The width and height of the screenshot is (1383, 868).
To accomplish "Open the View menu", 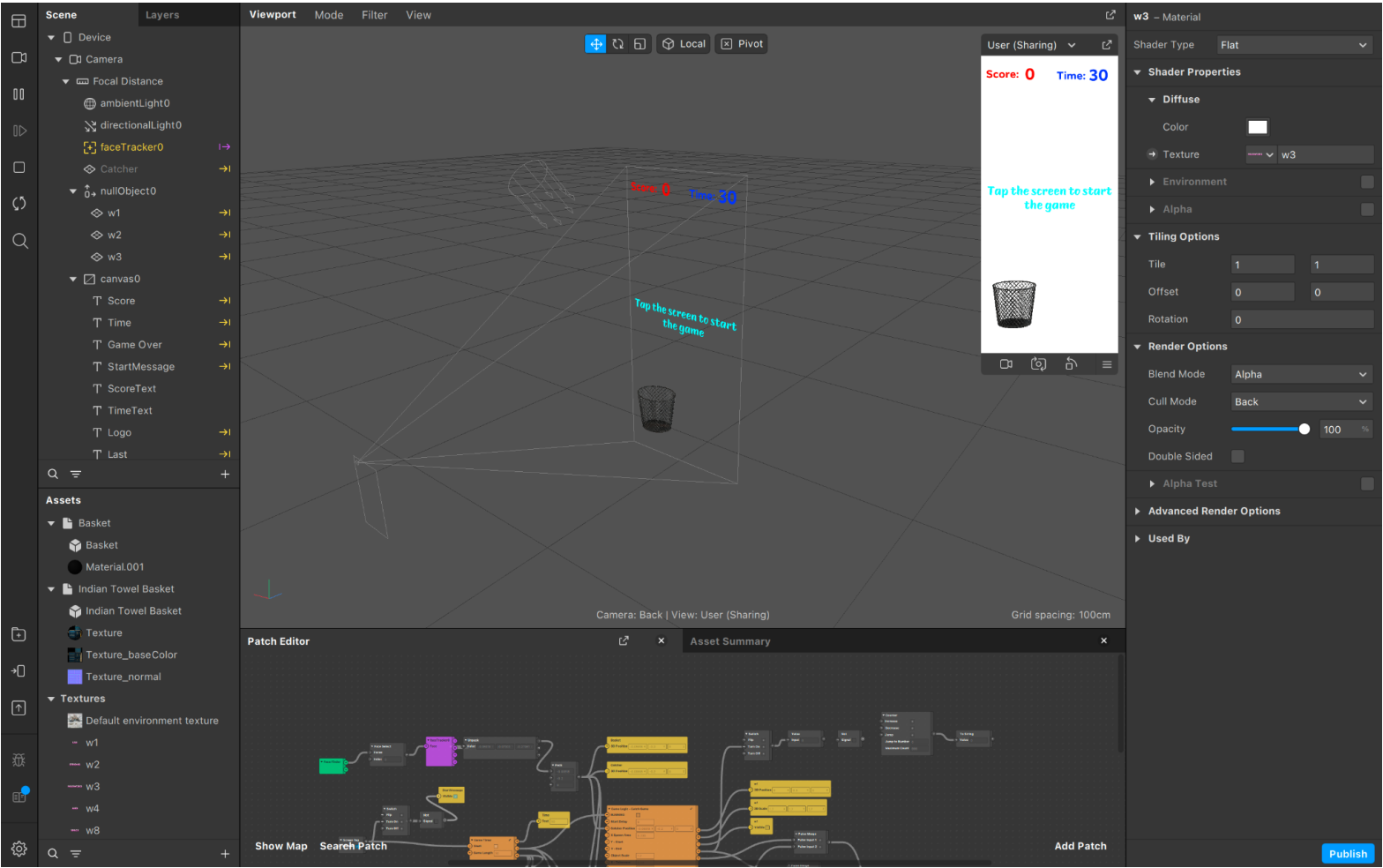I will [x=418, y=15].
